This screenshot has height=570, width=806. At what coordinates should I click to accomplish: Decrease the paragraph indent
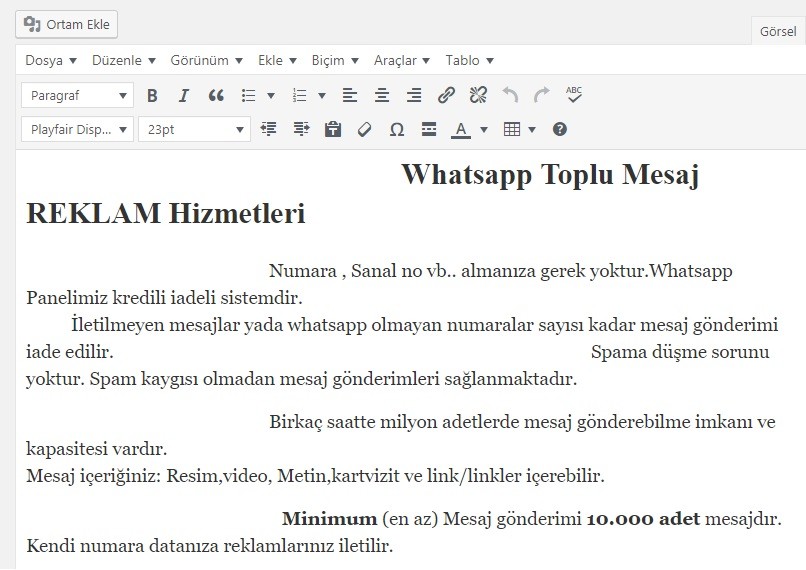click(269, 129)
